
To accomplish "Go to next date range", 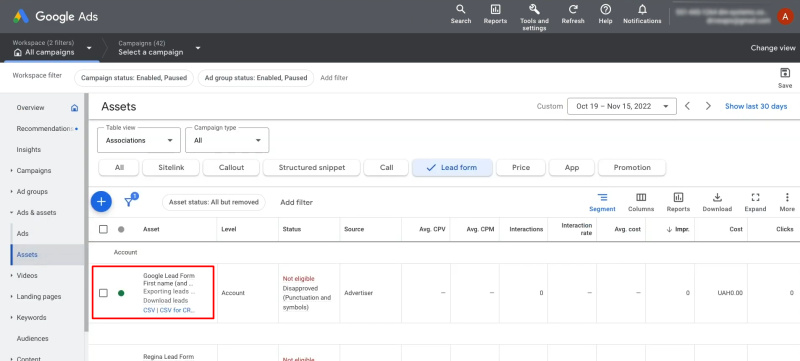I will point(708,106).
